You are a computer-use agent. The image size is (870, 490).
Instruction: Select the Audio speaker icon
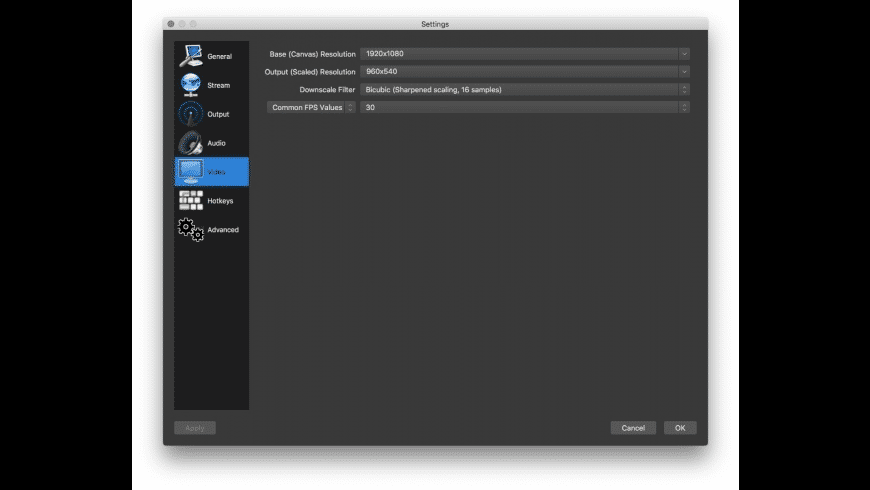coord(191,143)
